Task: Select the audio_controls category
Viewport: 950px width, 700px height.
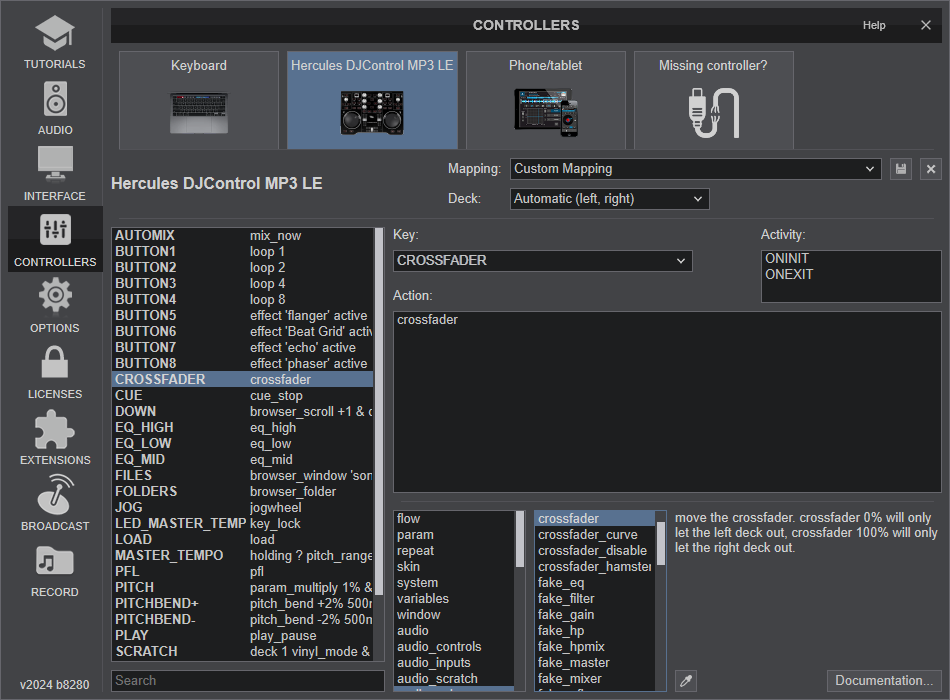Action: [x=454, y=647]
